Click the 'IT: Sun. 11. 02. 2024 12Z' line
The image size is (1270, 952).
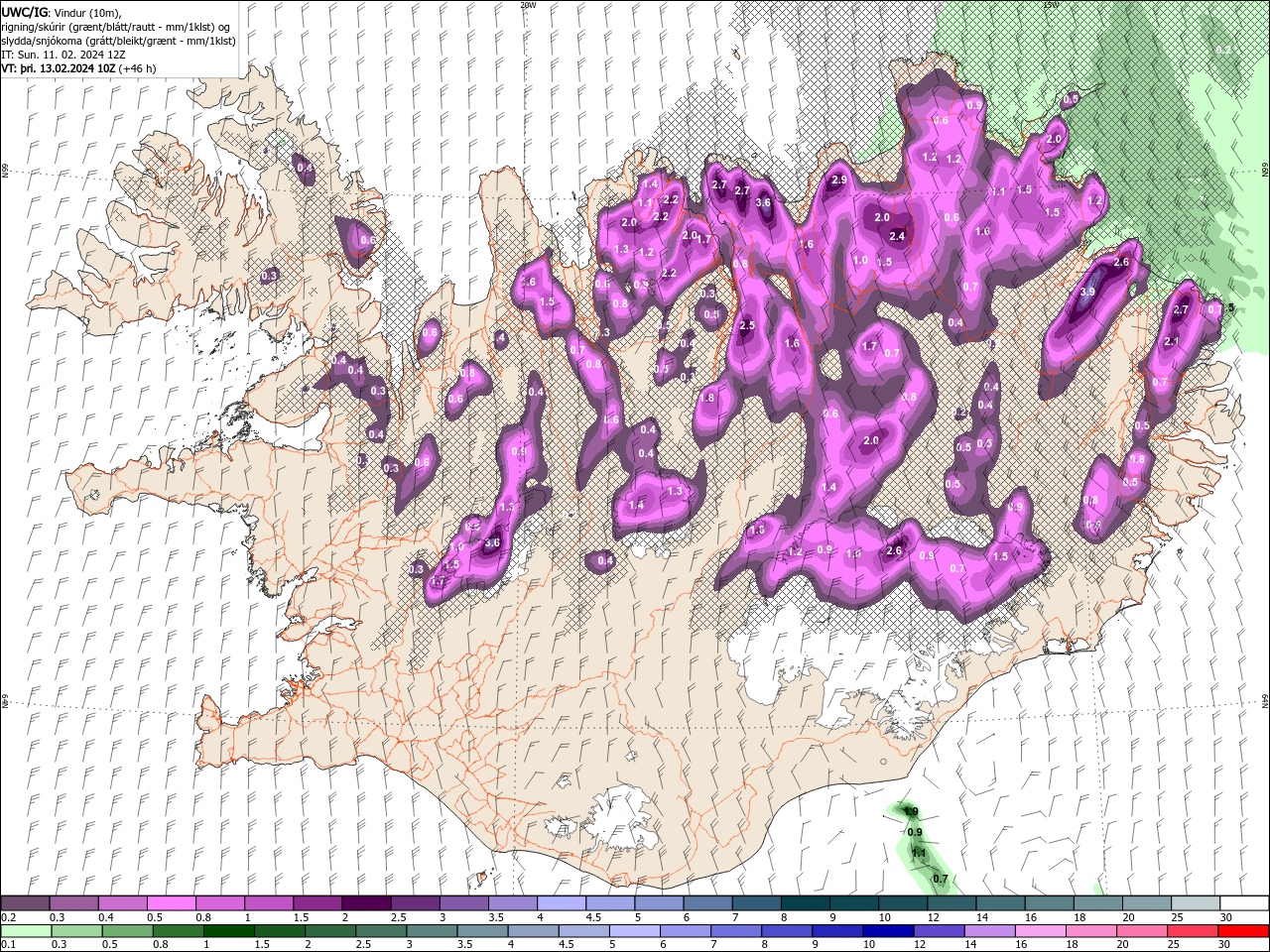(x=63, y=54)
